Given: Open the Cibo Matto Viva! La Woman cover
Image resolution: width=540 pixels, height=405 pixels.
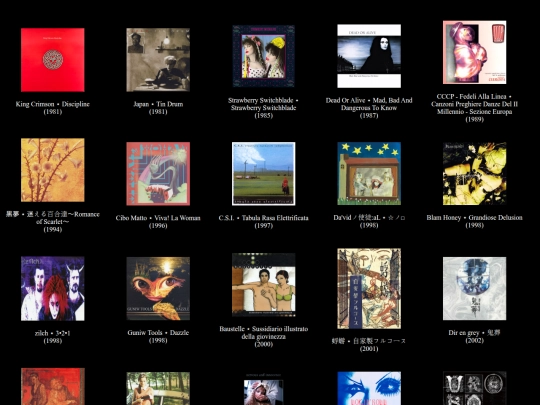Looking at the screenshot, I should (x=158, y=174).
